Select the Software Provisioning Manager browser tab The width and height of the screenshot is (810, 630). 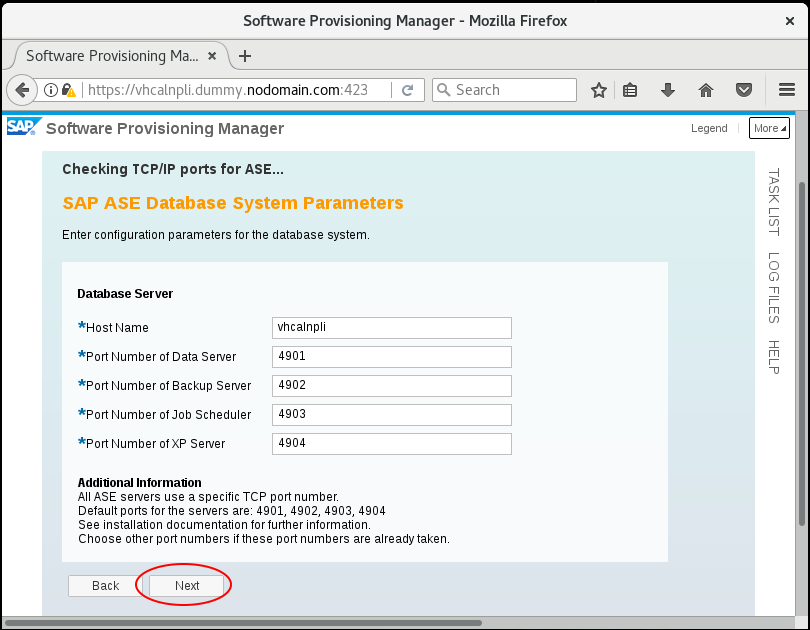pos(121,56)
